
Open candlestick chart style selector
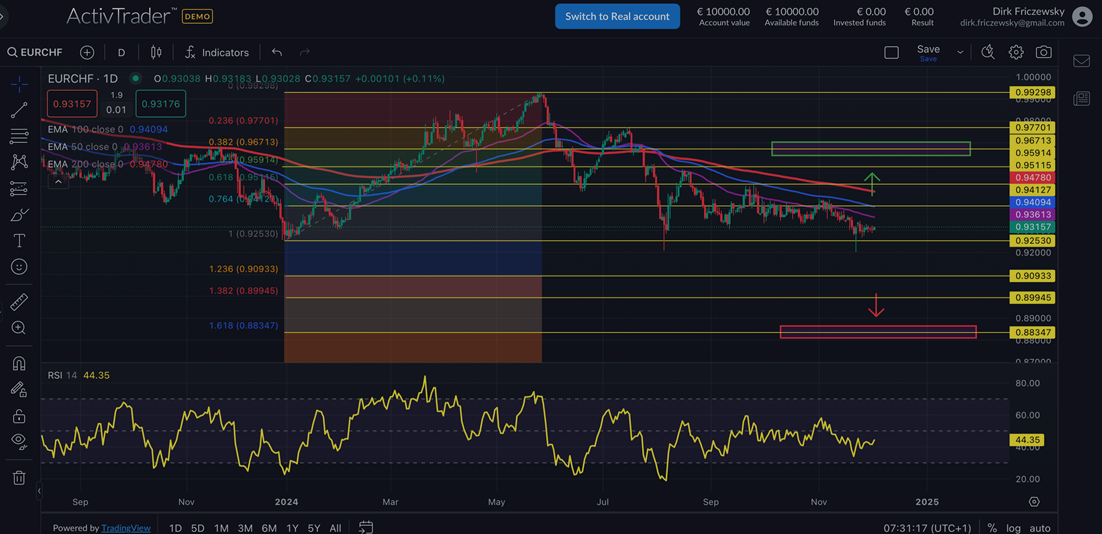[x=156, y=52]
